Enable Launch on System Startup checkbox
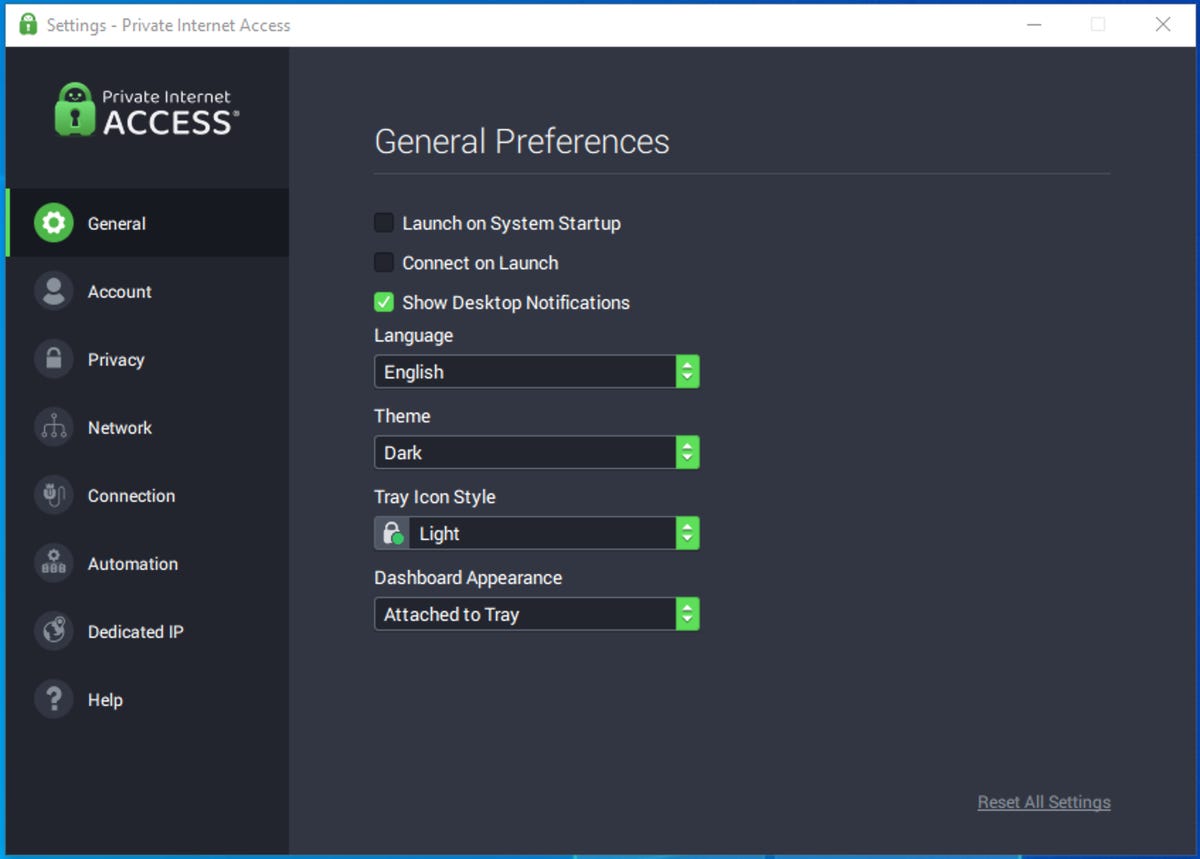 (384, 223)
